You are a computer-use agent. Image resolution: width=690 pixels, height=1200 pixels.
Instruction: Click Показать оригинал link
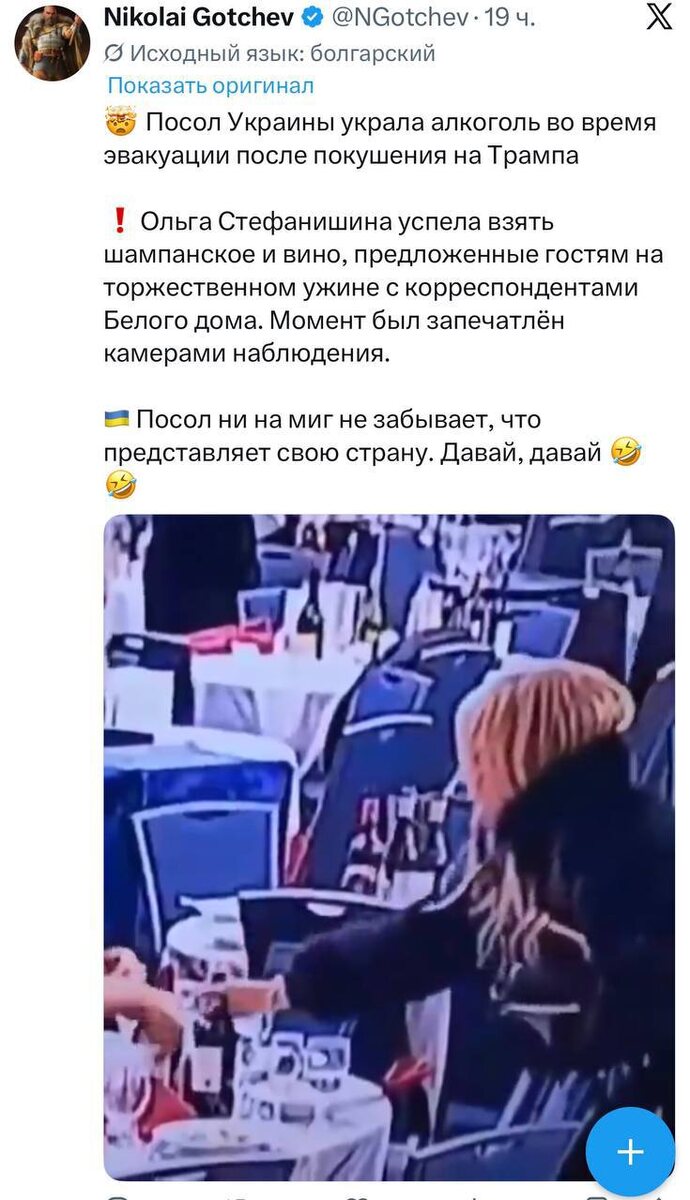(210, 86)
